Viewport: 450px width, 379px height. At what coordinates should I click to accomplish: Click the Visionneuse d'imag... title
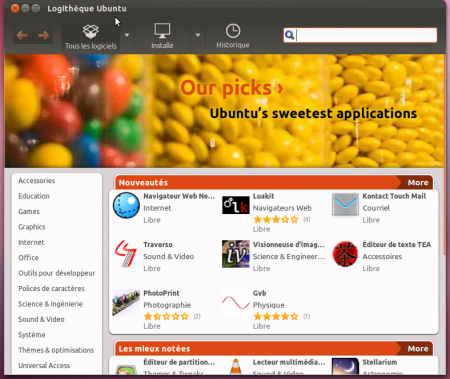[x=288, y=245]
